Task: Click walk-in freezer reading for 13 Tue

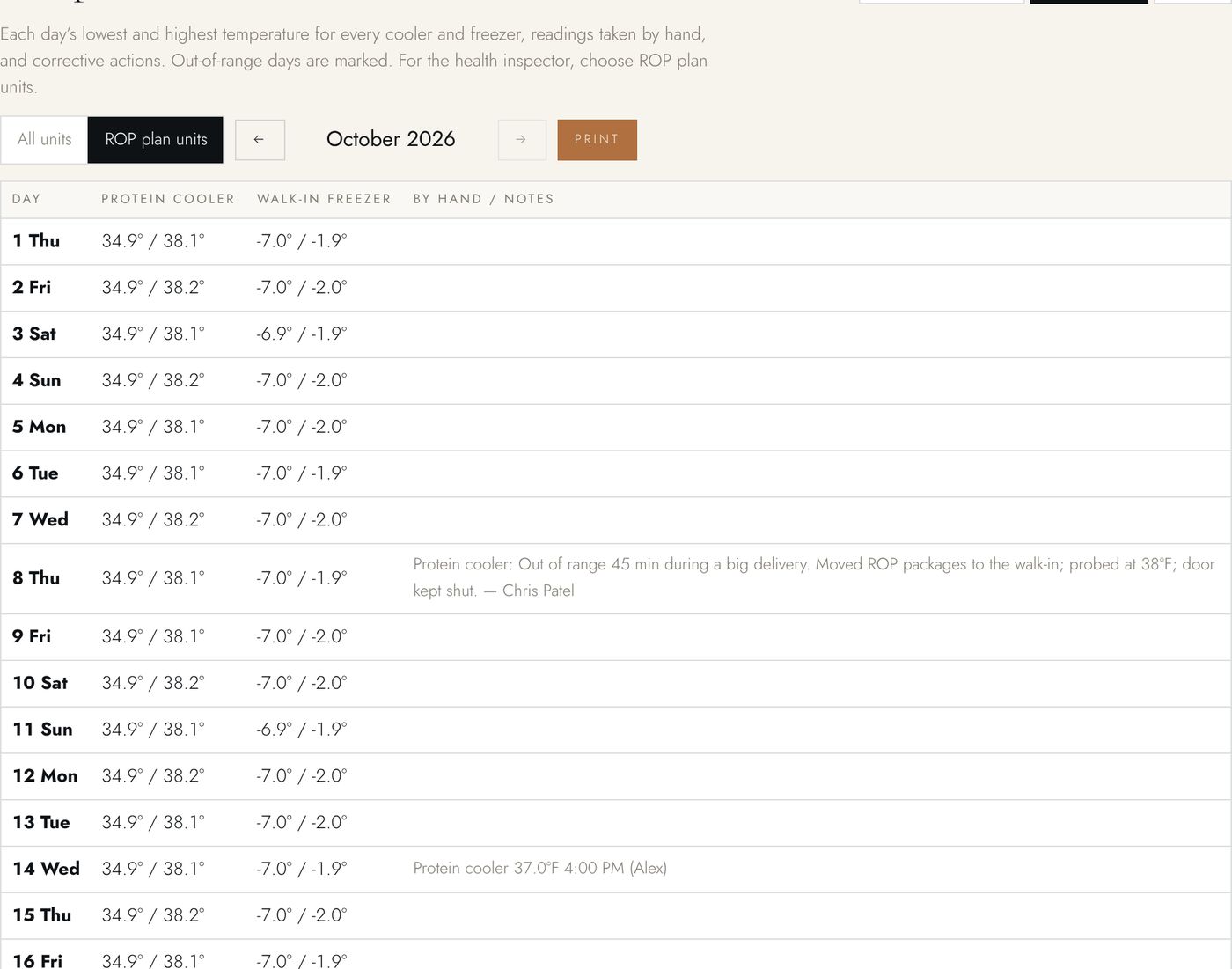Action: [302, 823]
